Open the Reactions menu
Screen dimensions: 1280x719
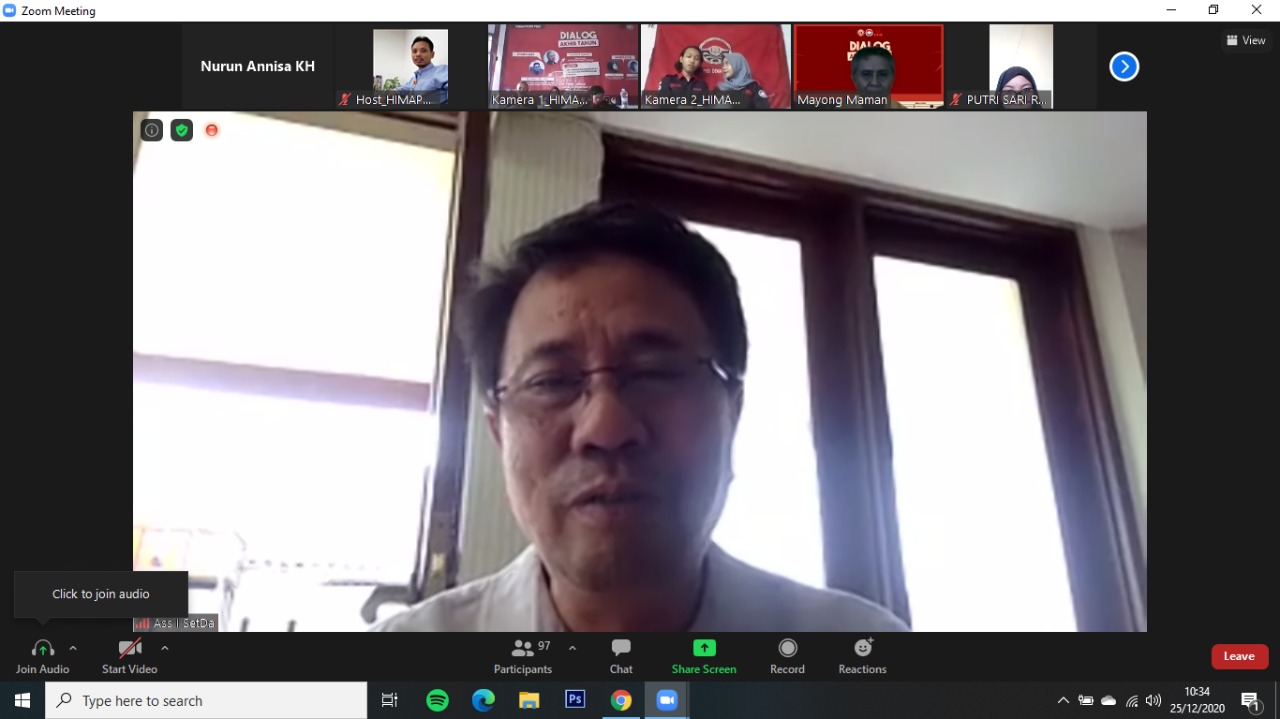pos(862,656)
